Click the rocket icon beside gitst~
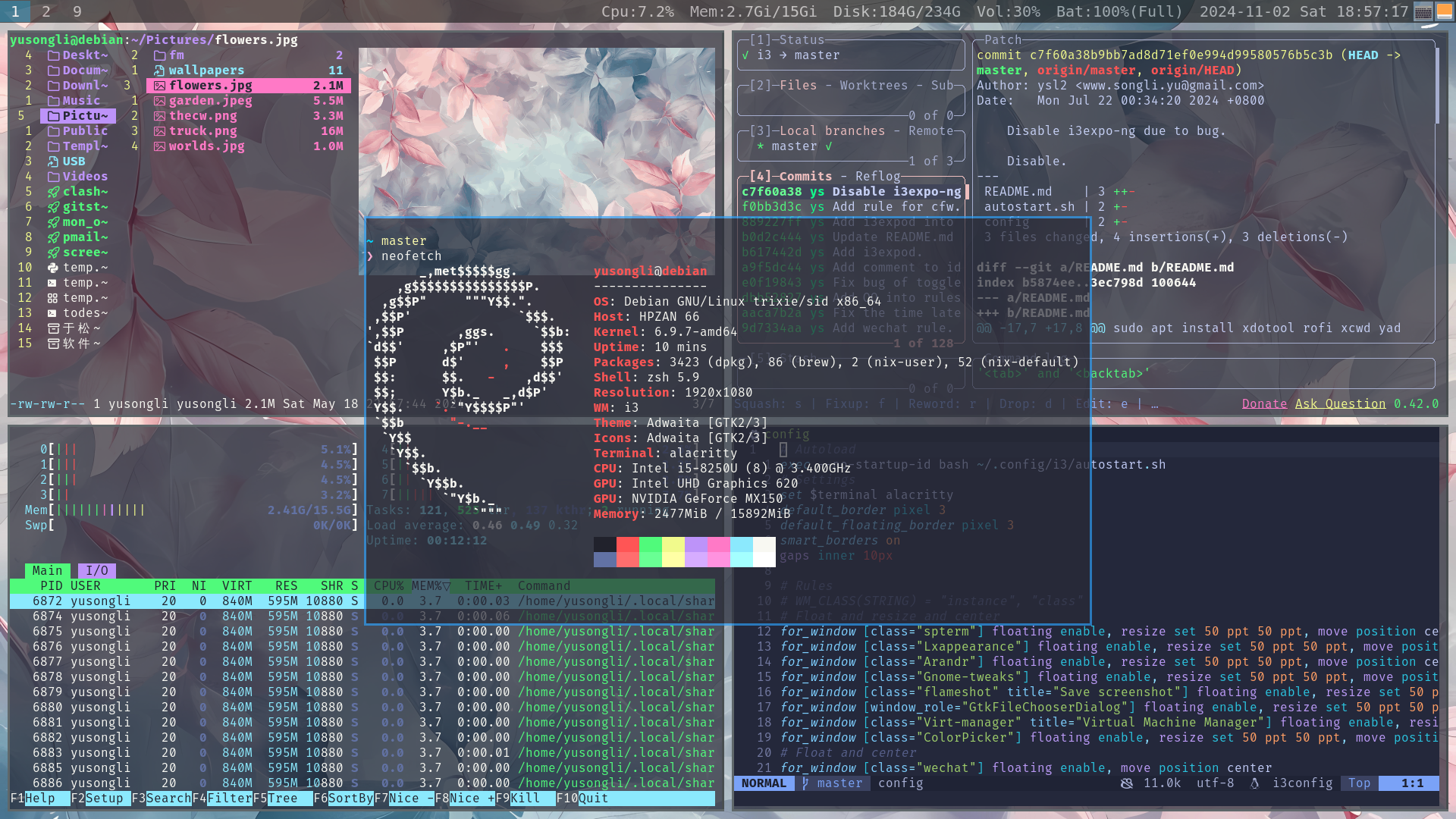 point(53,207)
